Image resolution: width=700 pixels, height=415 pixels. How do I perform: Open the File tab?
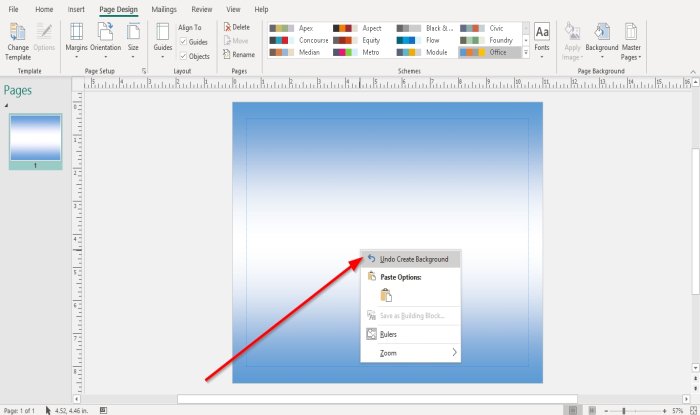[13, 9]
